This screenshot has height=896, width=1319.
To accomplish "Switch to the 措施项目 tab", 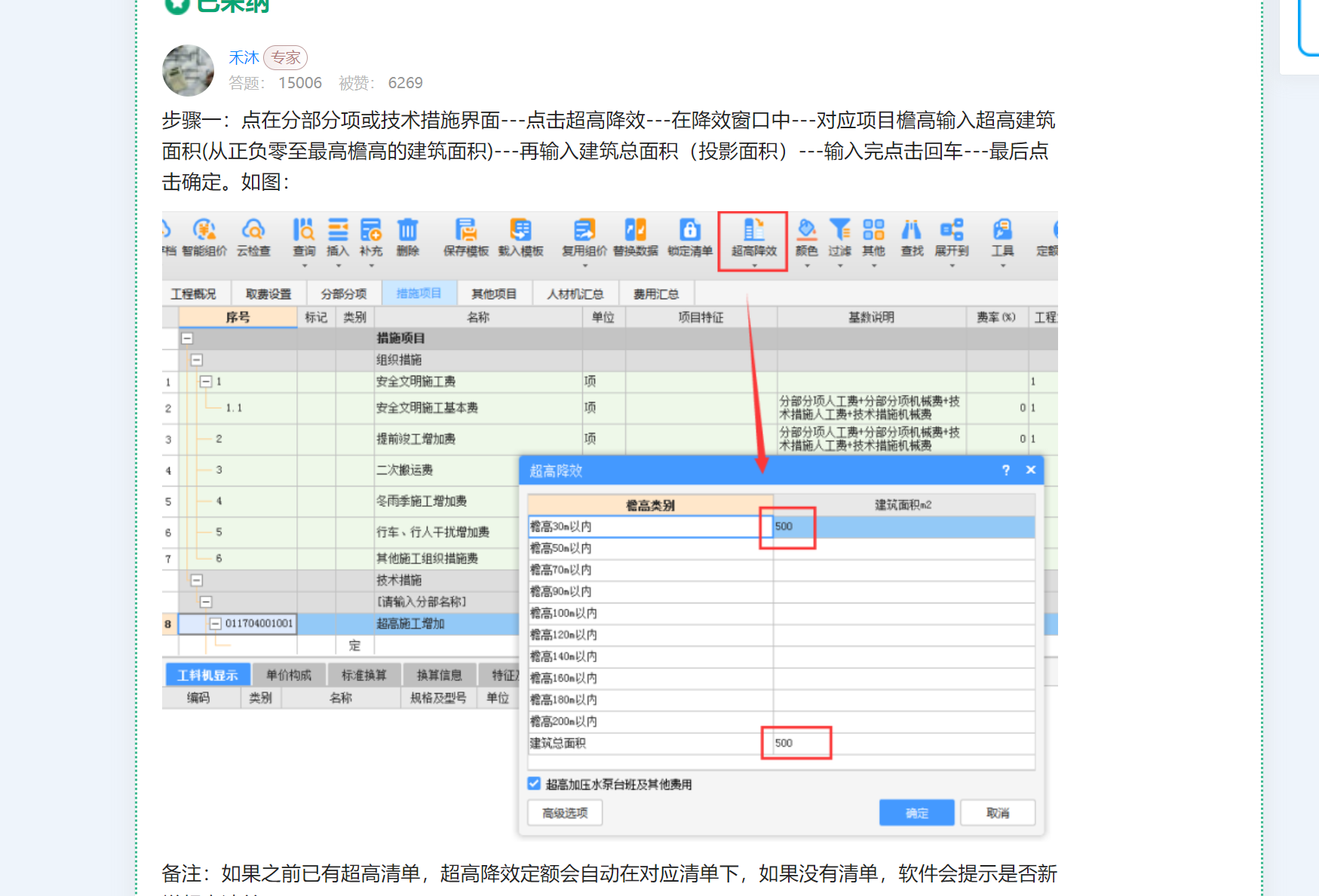I will (419, 293).
